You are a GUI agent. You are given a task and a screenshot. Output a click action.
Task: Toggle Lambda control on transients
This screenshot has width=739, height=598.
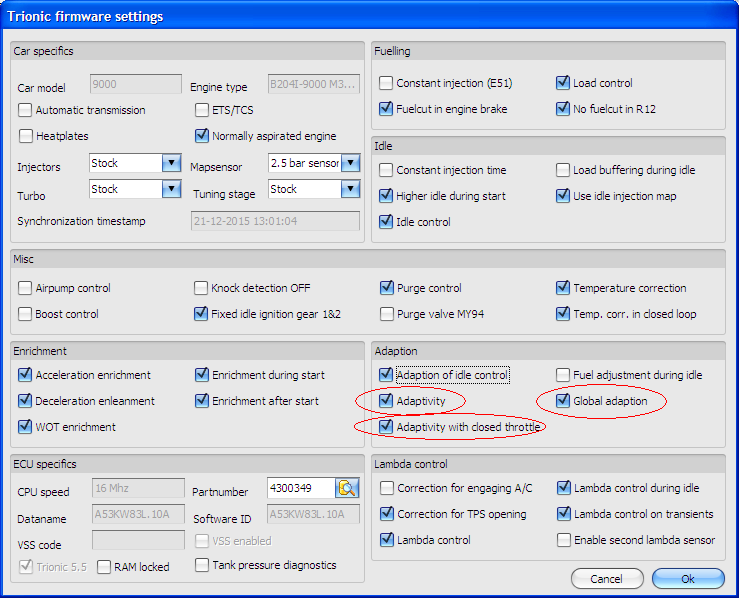click(x=564, y=514)
